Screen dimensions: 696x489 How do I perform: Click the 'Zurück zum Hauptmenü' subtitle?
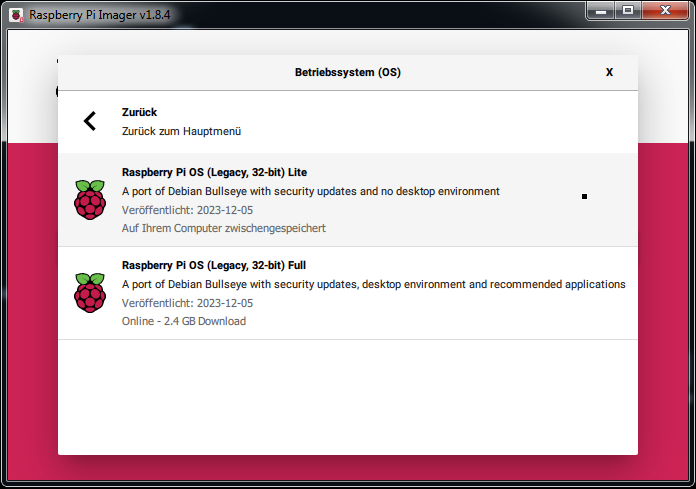(x=181, y=131)
